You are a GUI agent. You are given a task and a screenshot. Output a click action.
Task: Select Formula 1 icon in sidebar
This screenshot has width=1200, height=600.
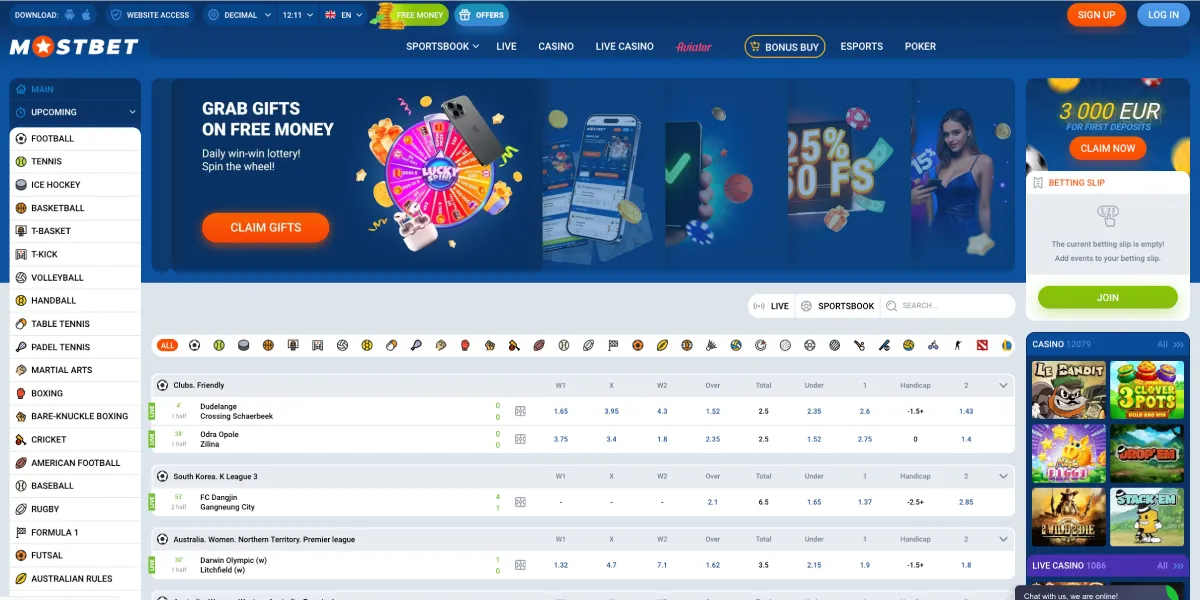(x=21, y=532)
